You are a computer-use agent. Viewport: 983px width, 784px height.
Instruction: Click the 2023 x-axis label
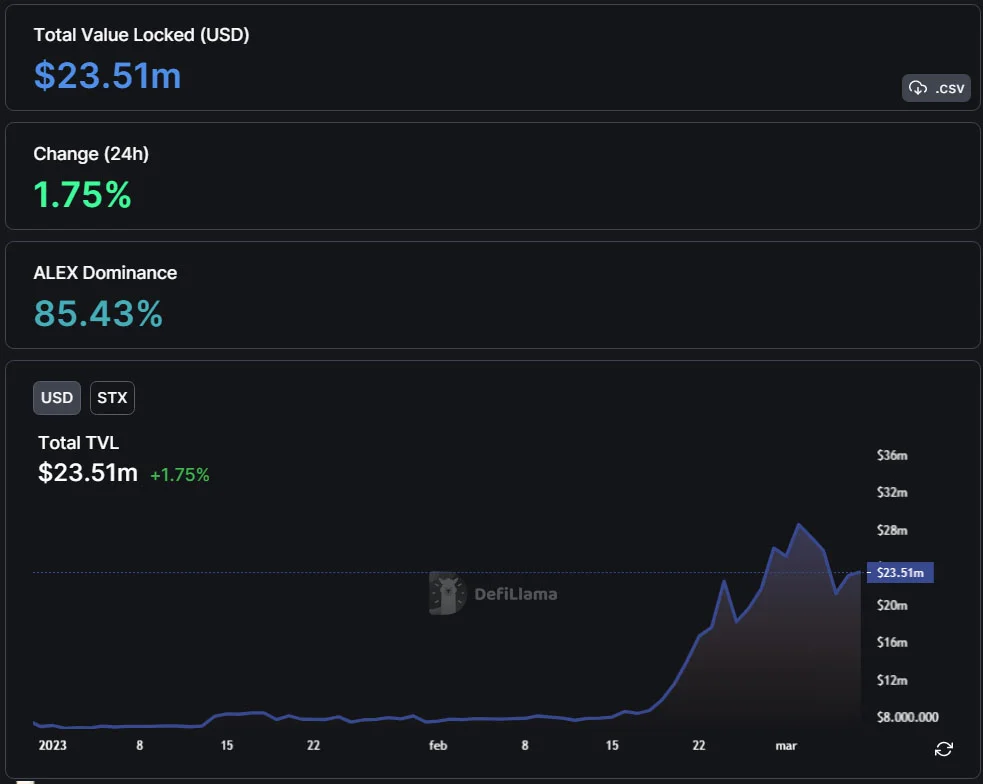click(x=53, y=745)
